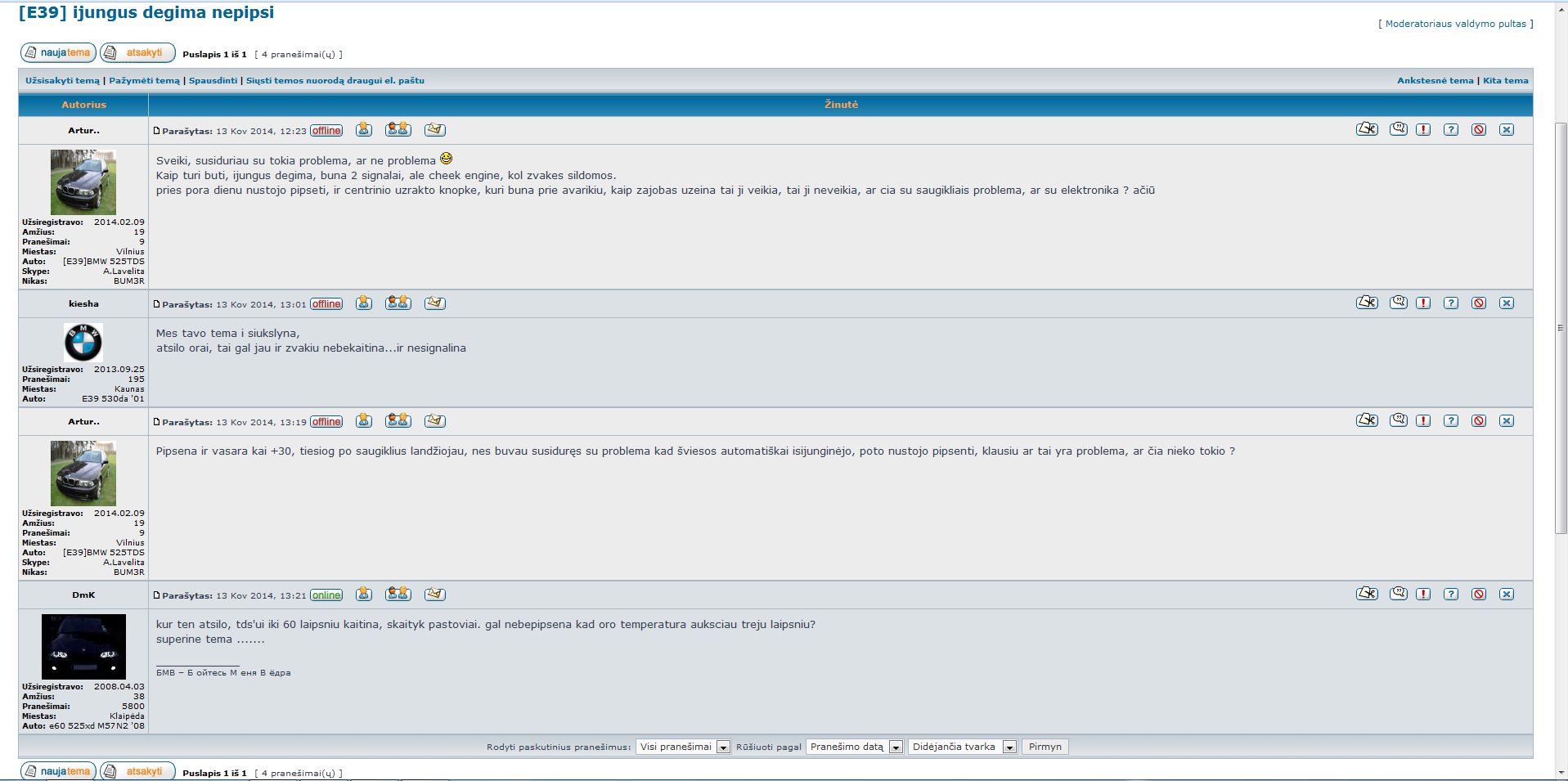Click red prohibition icon on first post
The width and height of the screenshot is (1568, 781).
pyautogui.click(x=1479, y=130)
